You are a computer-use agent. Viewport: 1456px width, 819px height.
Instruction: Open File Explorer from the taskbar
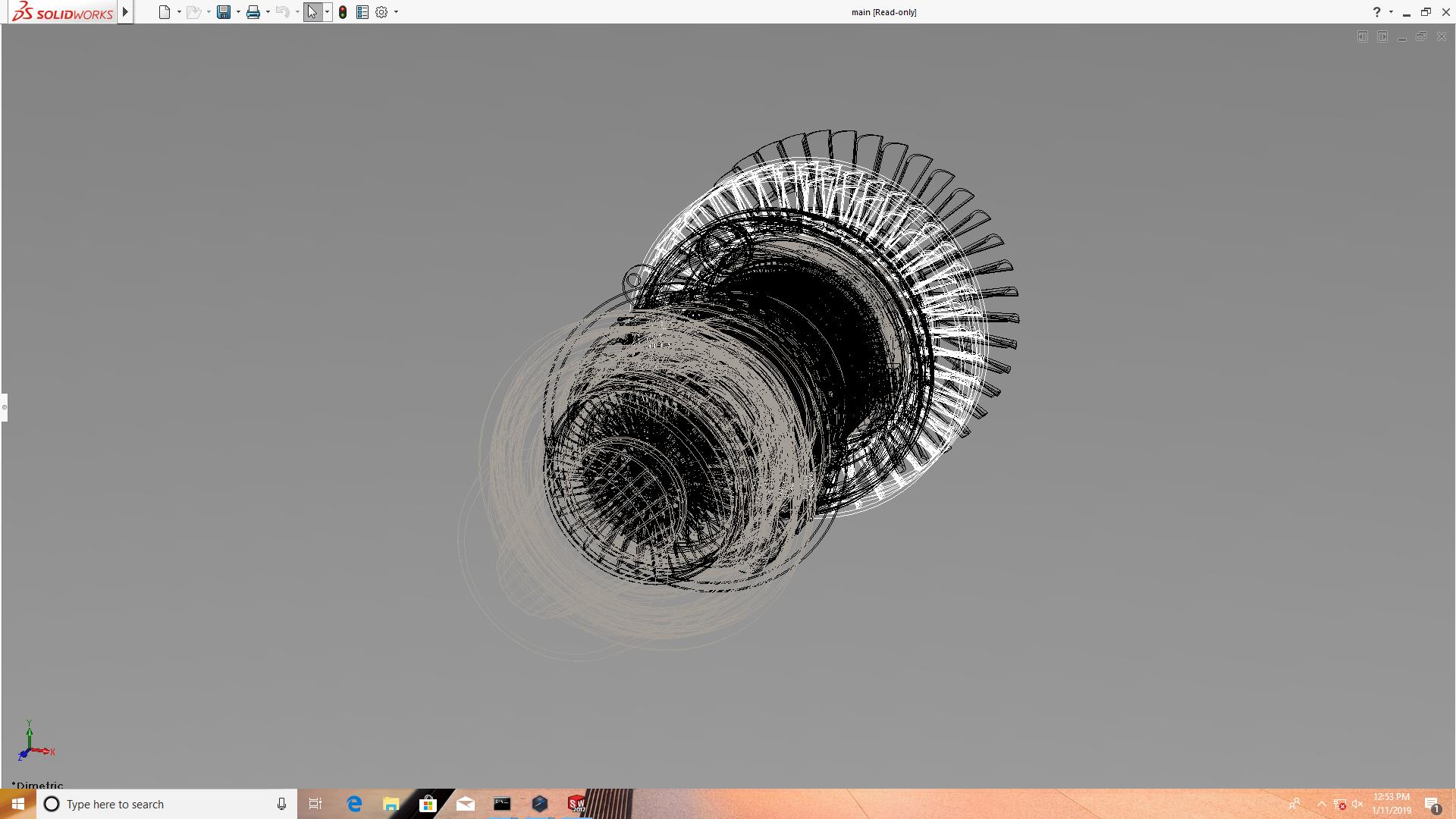[391, 804]
